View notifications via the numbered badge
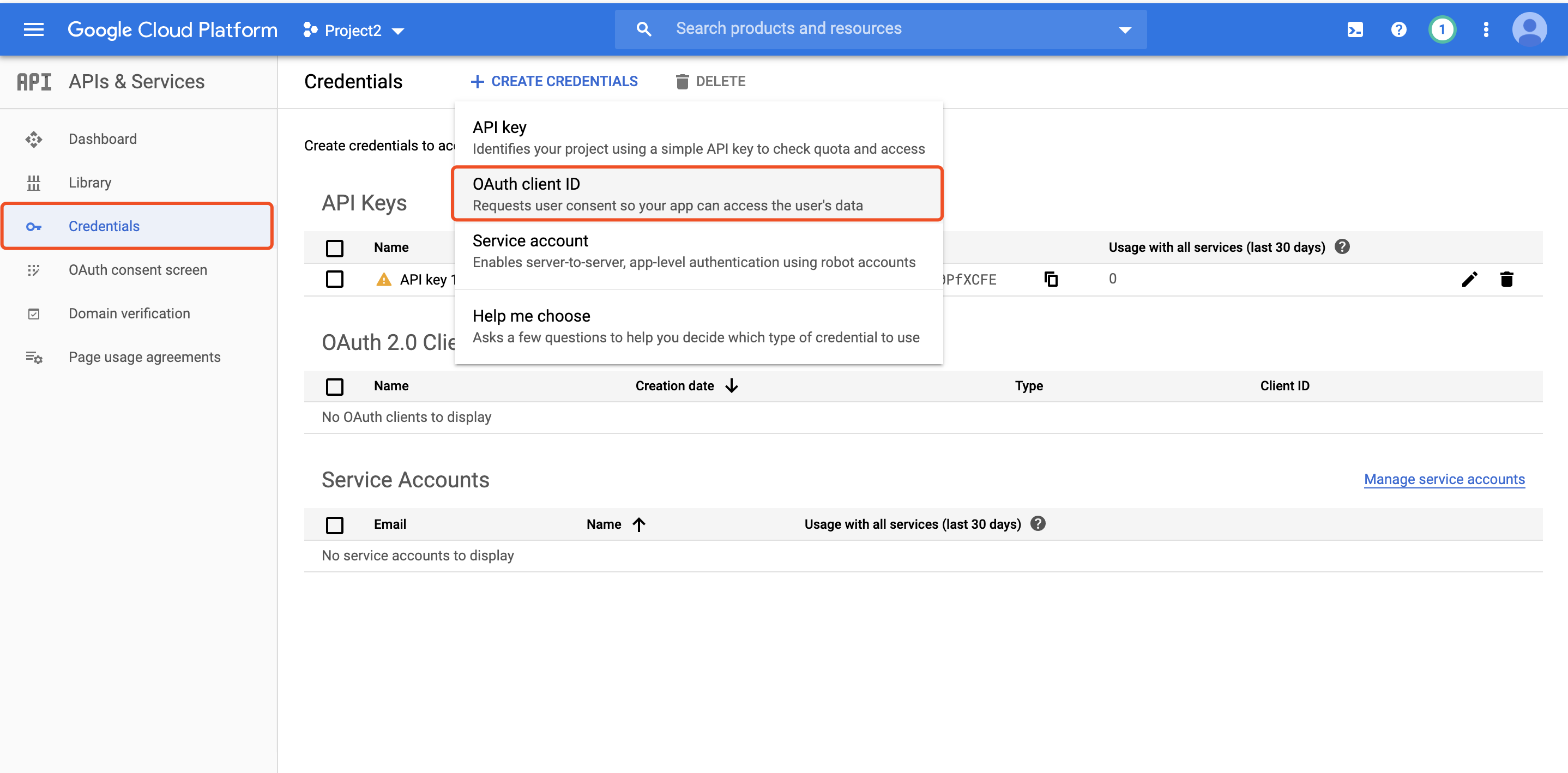 [1442, 29]
